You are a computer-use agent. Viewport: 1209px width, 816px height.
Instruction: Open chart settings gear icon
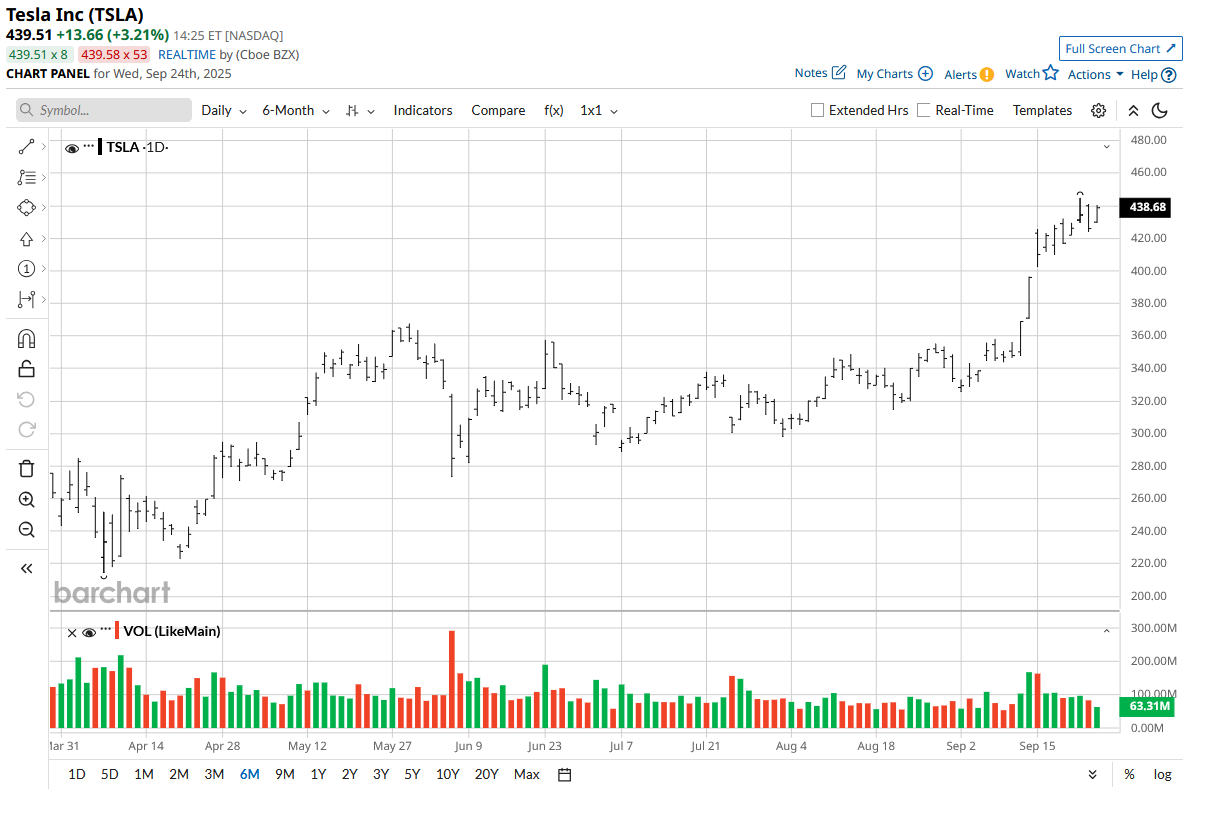[1098, 110]
